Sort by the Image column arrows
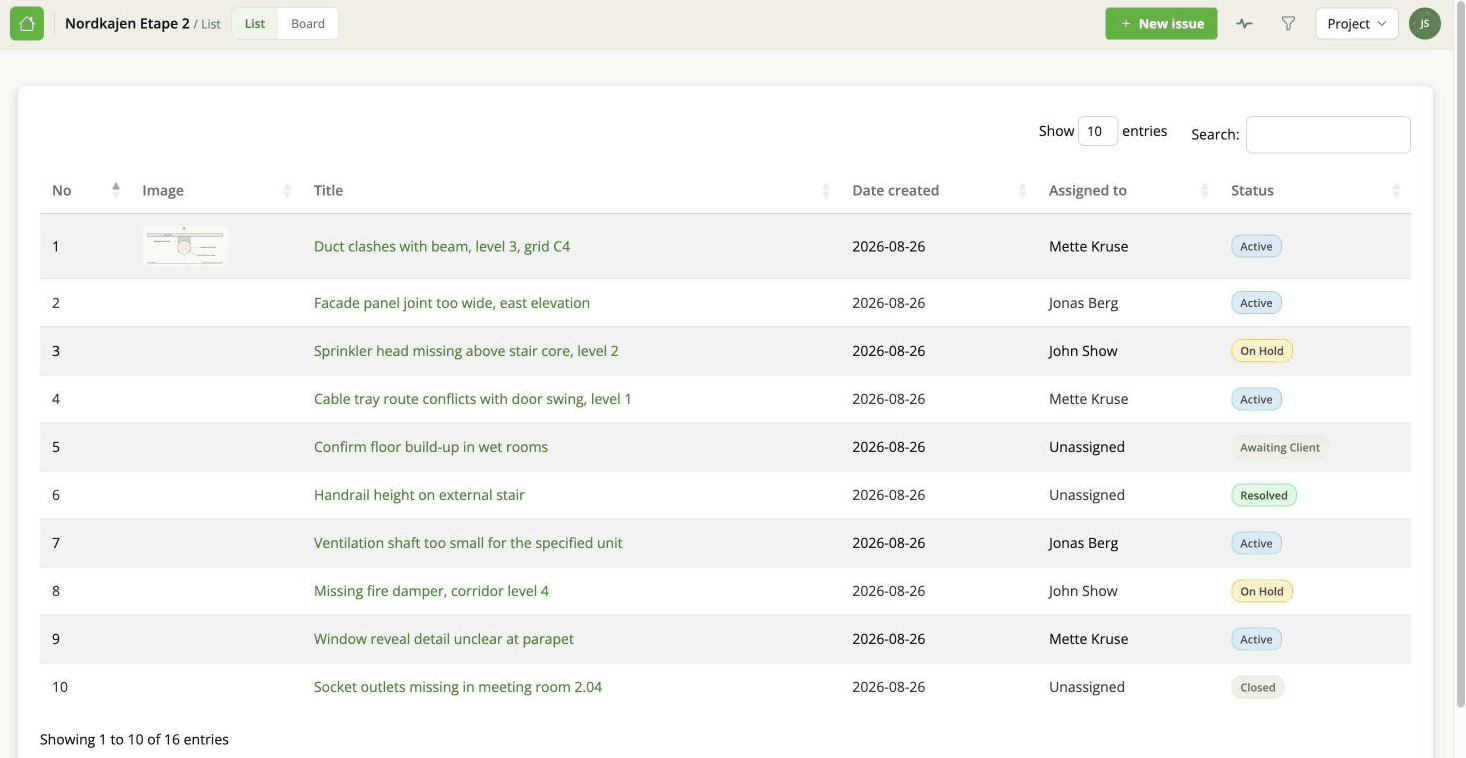 (x=288, y=190)
